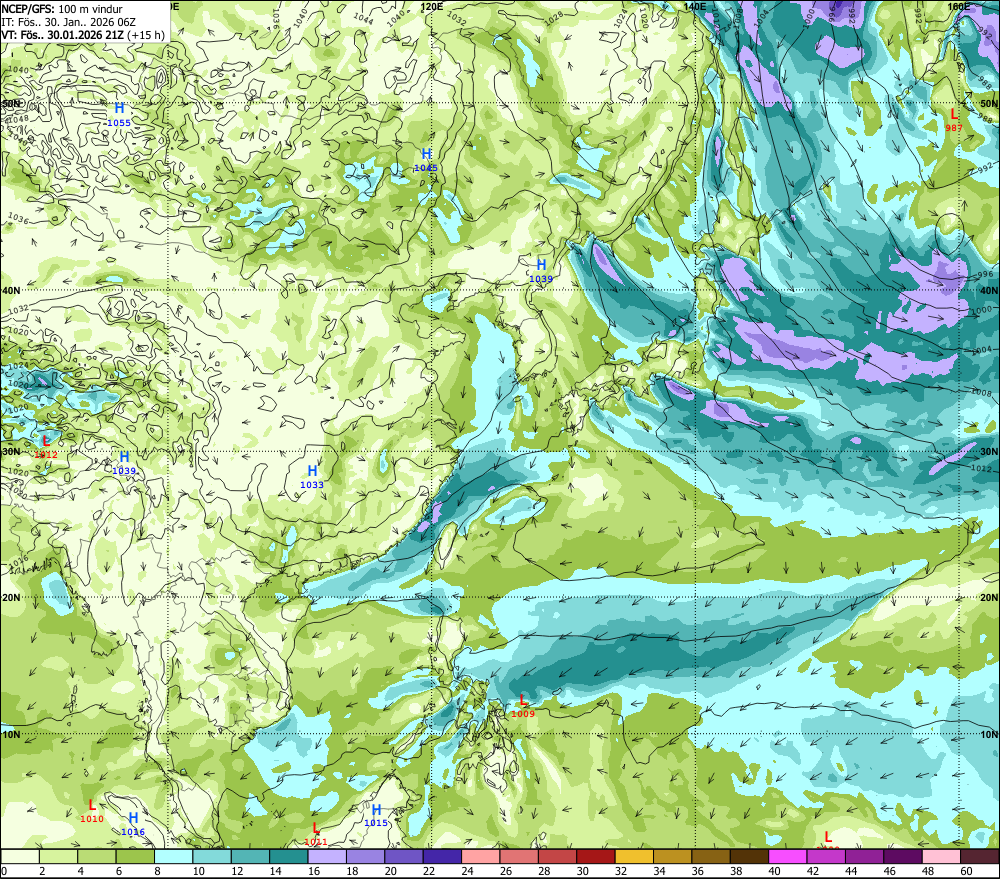
Task: Select the legend swatch between 2 and 4
Action: (58, 856)
